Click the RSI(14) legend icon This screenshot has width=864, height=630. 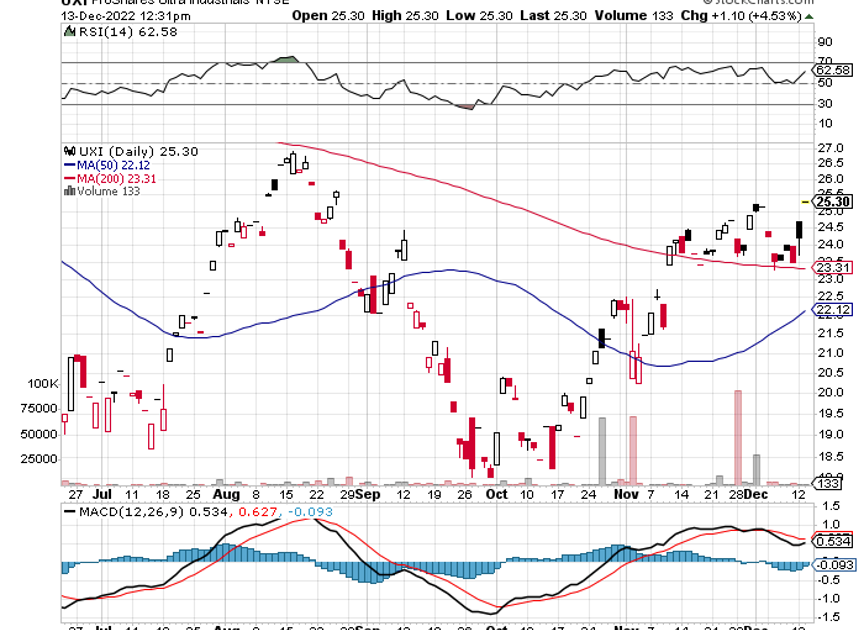coord(69,32)
